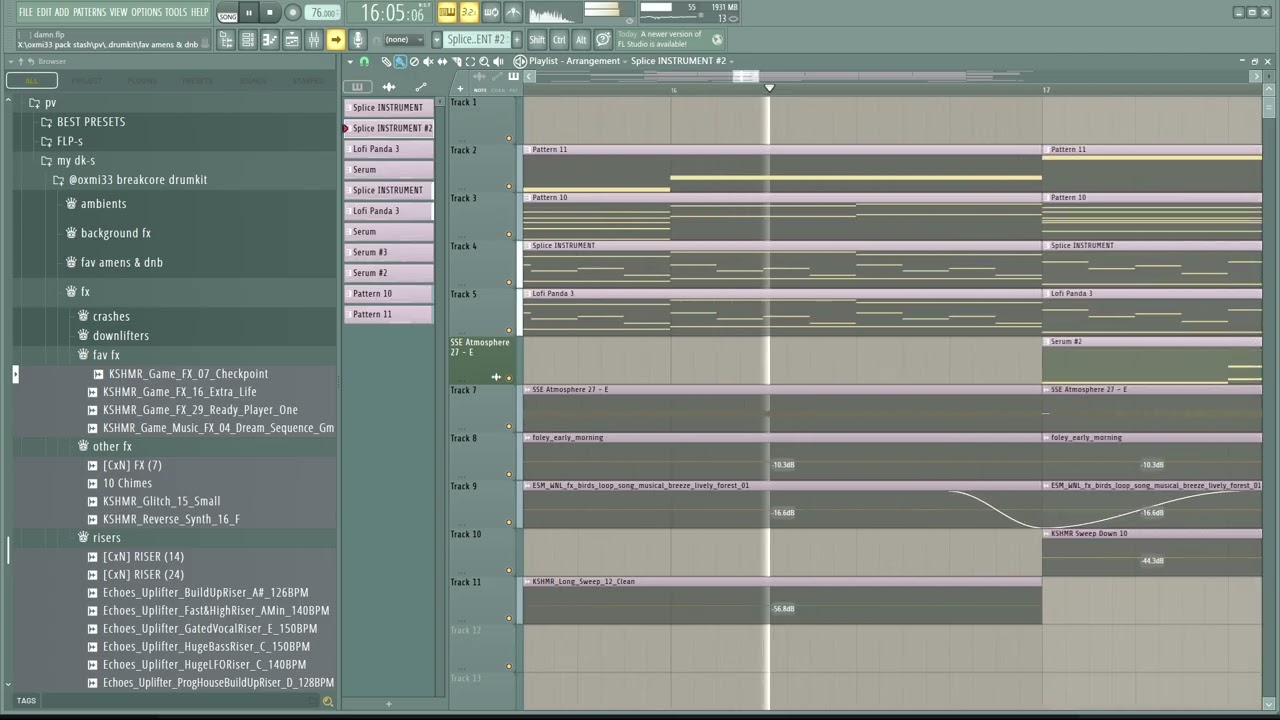Viewport: 1280px width, 720px height.
Task: Show audio clips in the picker panel
Action: (389, 87)
